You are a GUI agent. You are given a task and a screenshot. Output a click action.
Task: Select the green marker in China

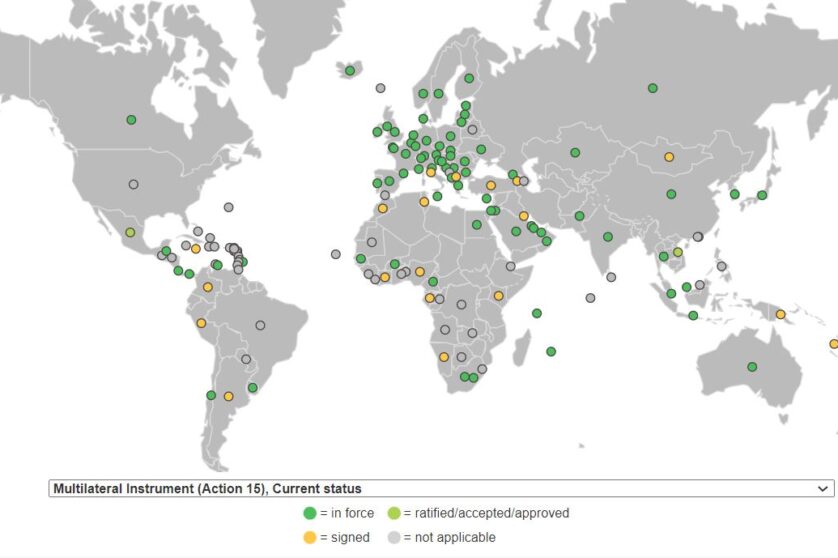coord(672,194)
